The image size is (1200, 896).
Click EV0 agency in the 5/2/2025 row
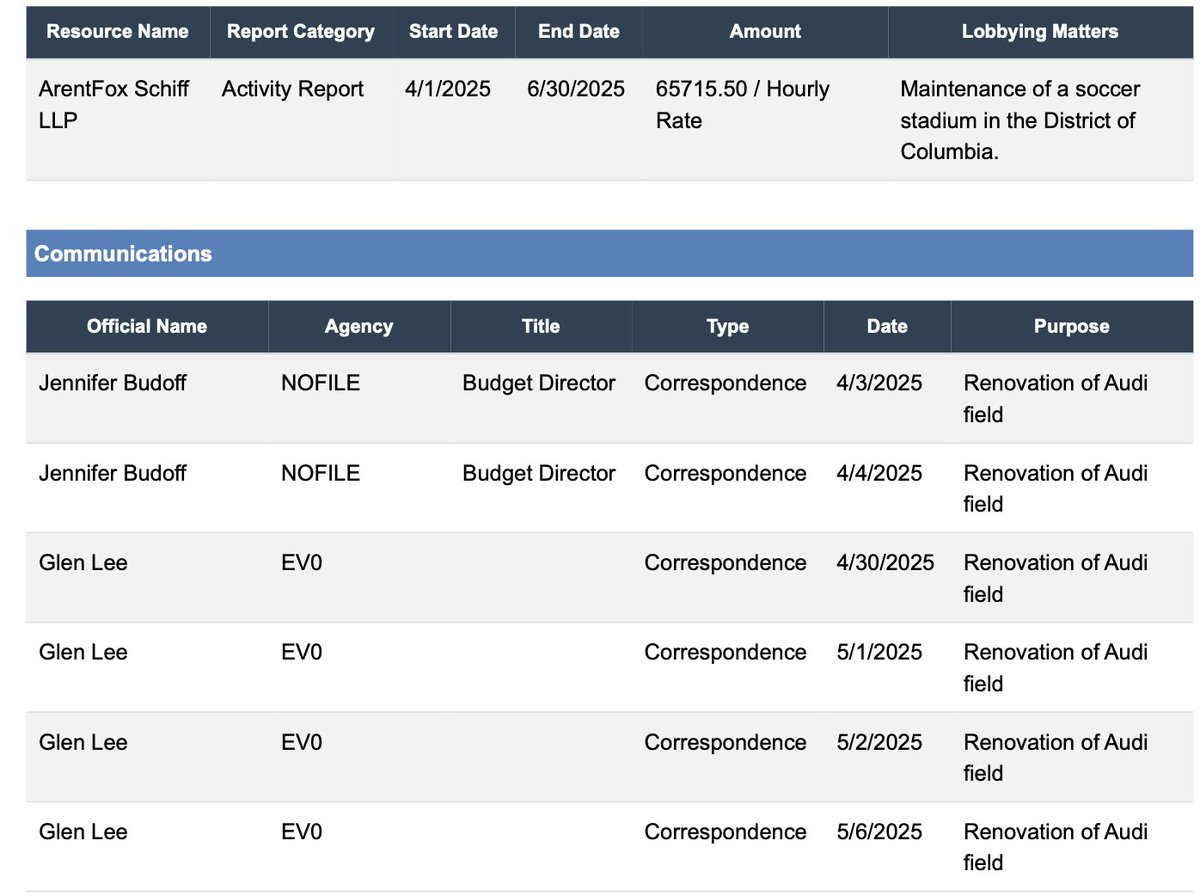tap(302, 742)
